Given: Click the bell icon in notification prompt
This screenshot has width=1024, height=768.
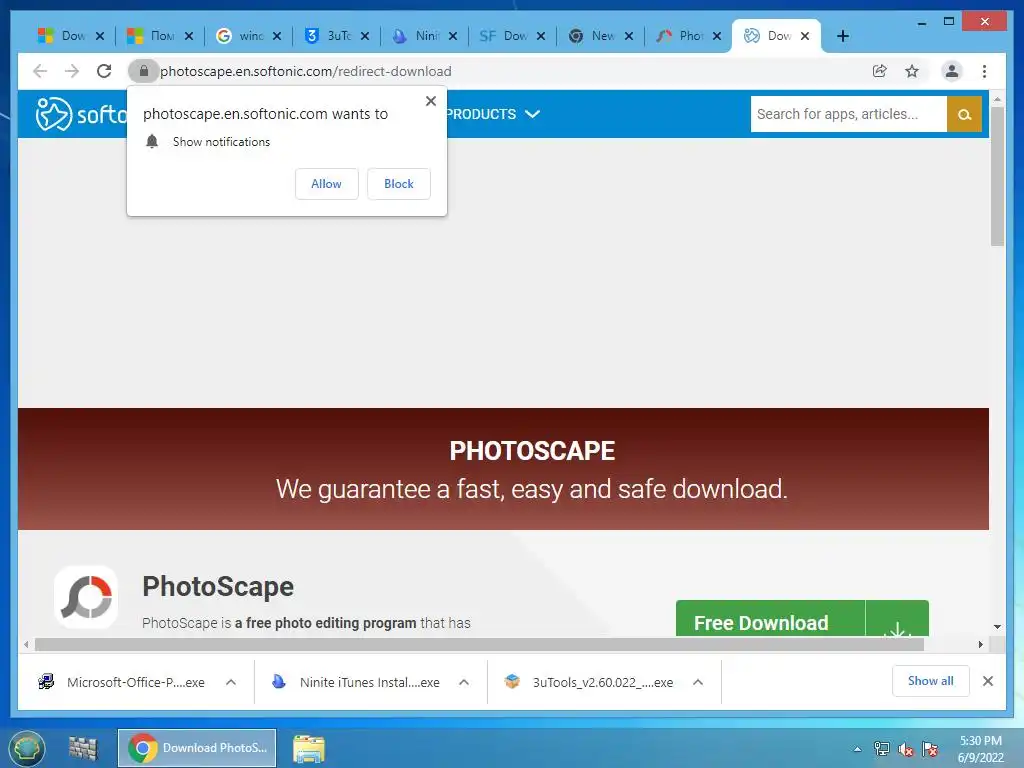Looking at the screenshot, I should (152, 142).
